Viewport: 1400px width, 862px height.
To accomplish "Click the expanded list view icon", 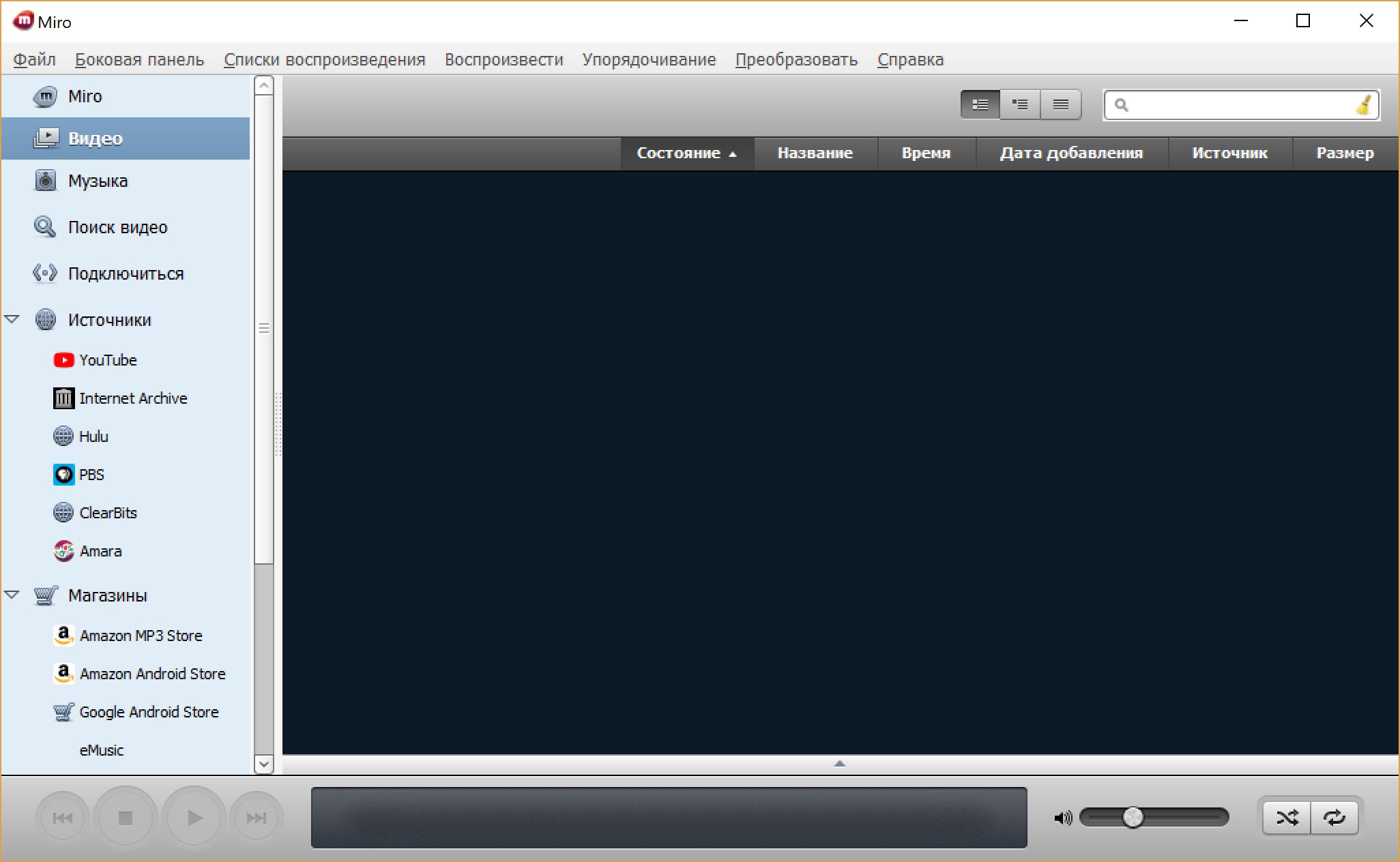I will [979, 104].
